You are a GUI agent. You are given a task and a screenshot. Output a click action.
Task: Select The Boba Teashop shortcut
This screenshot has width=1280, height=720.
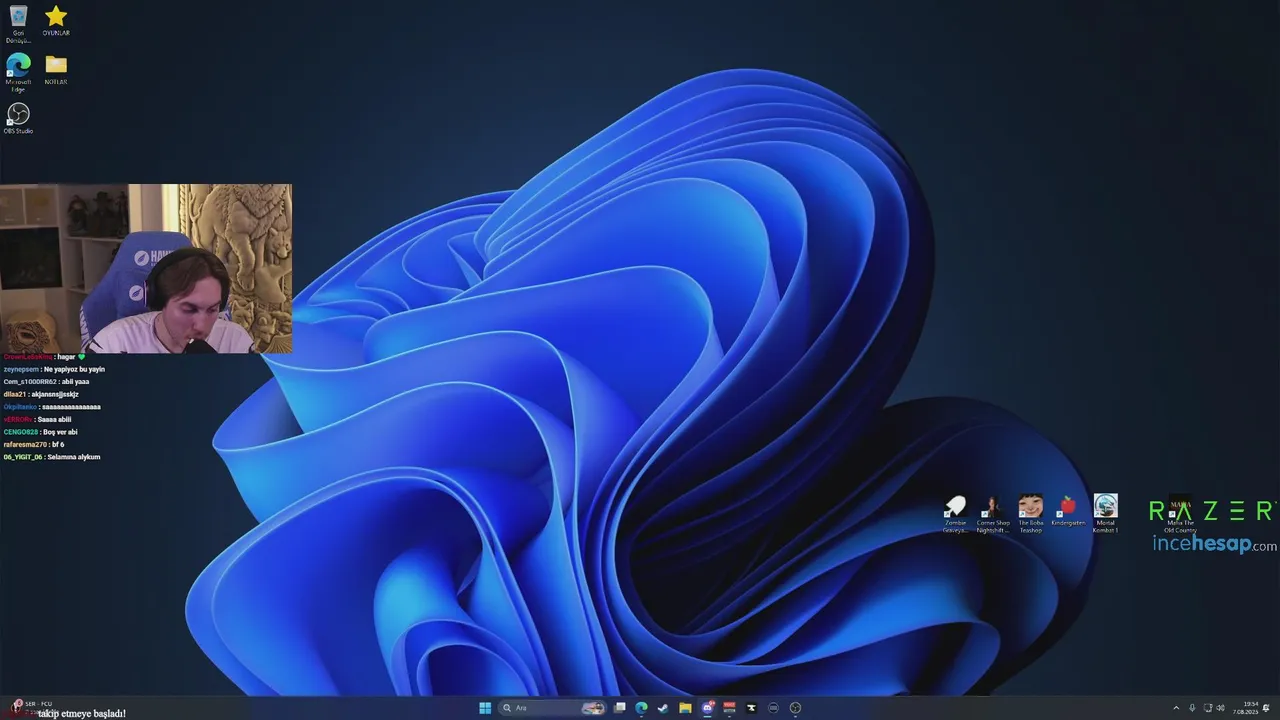pos(1030,514)
